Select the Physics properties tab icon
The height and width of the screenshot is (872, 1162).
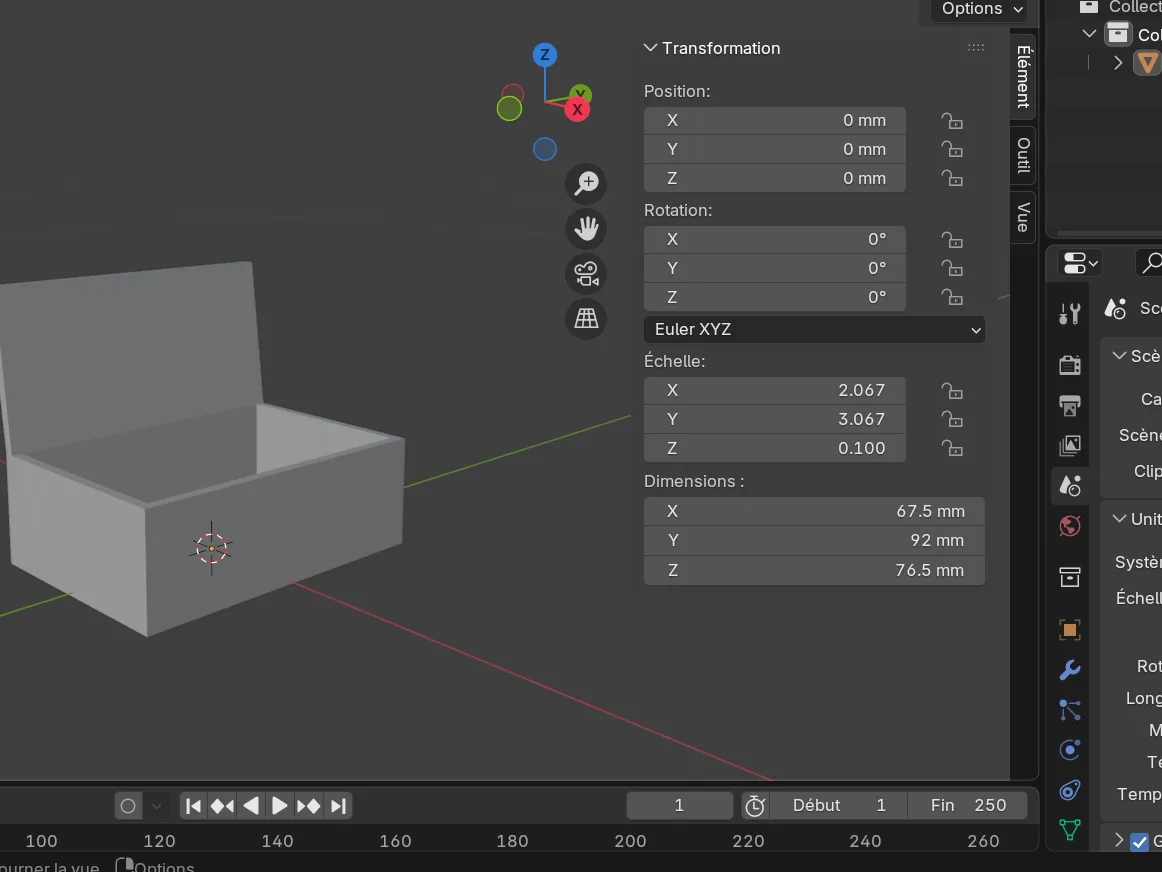click(x=1069, y=750)
